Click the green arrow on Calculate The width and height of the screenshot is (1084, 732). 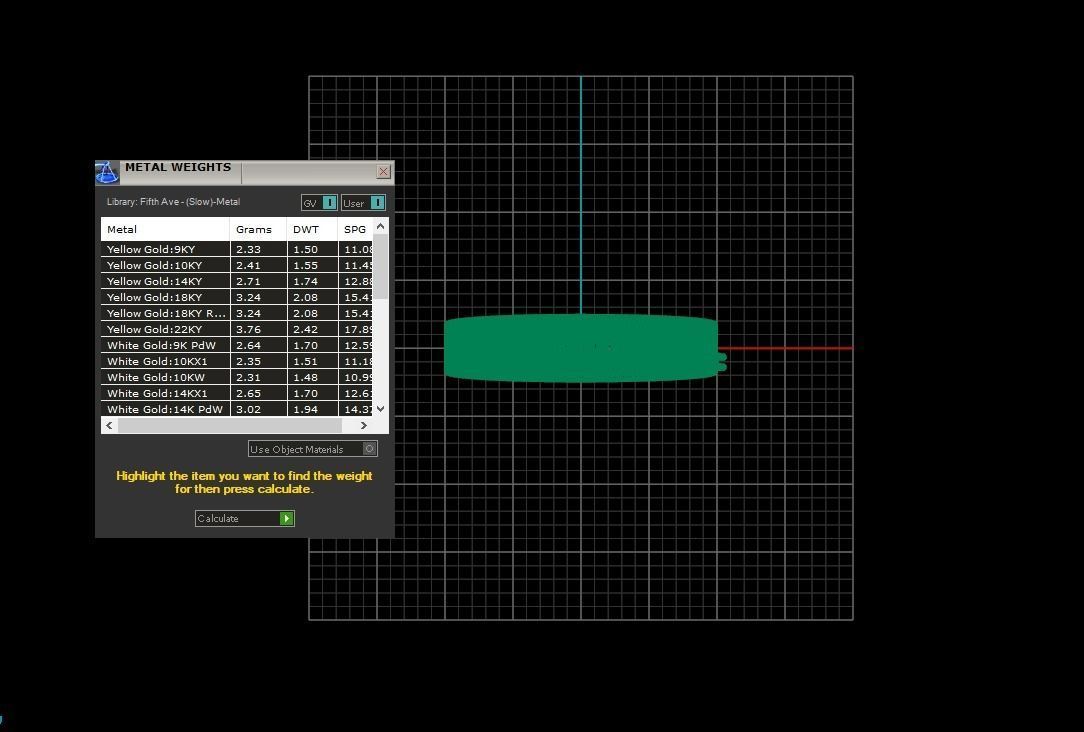(286, 518)
